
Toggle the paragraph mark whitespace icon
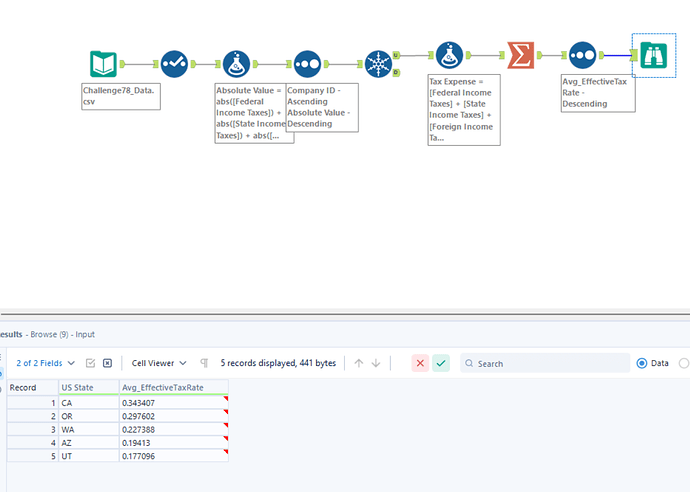click(204, 363)
